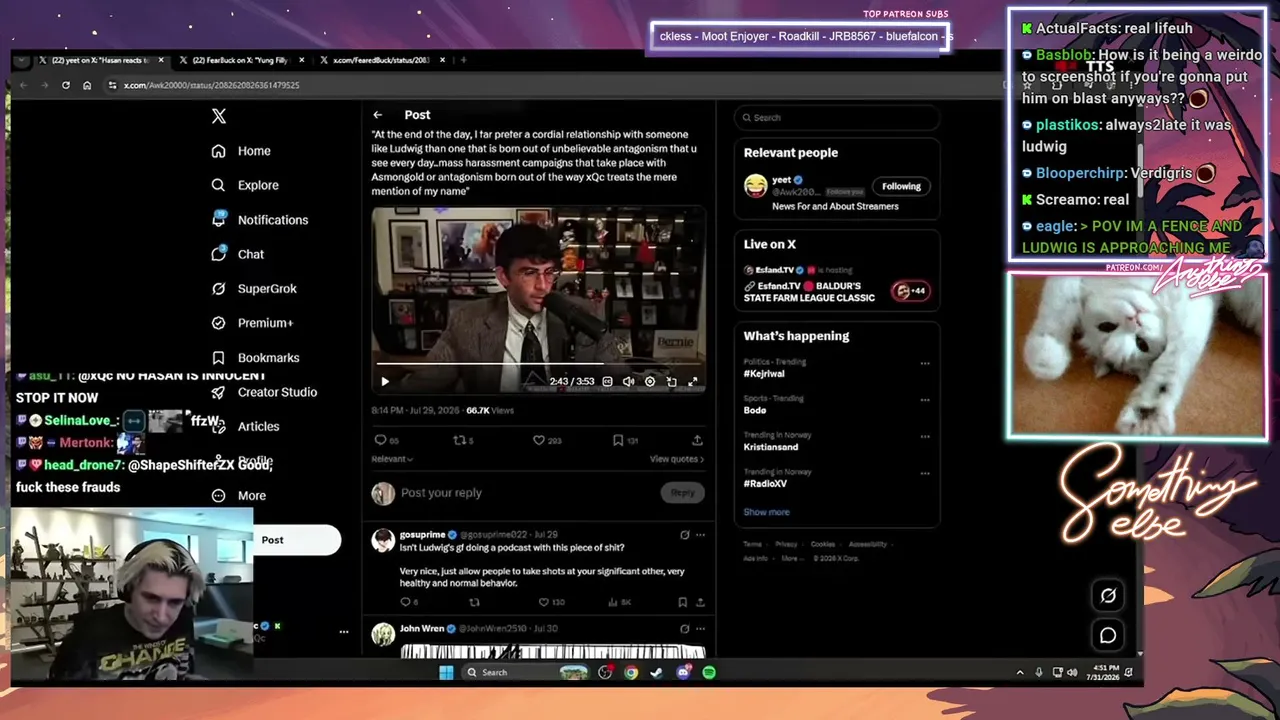Enter video fullscreen mode
1280x720 pixels.
693,381
